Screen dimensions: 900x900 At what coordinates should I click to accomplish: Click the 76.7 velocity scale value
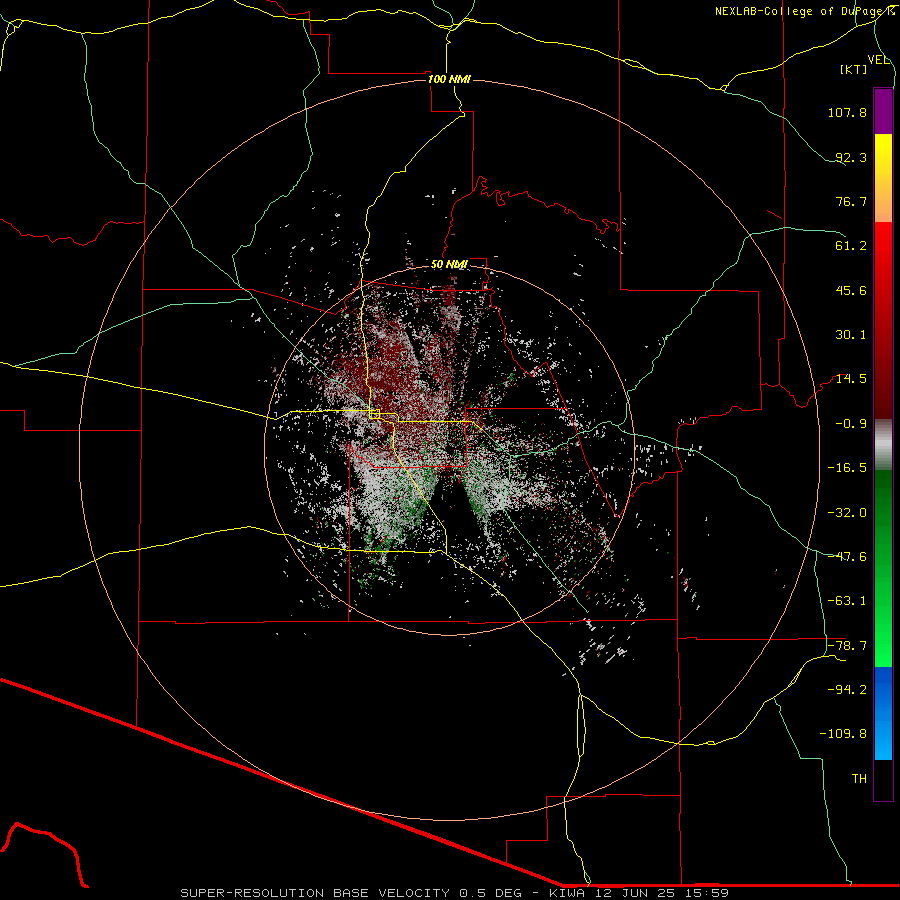click(x=851, y=201)
